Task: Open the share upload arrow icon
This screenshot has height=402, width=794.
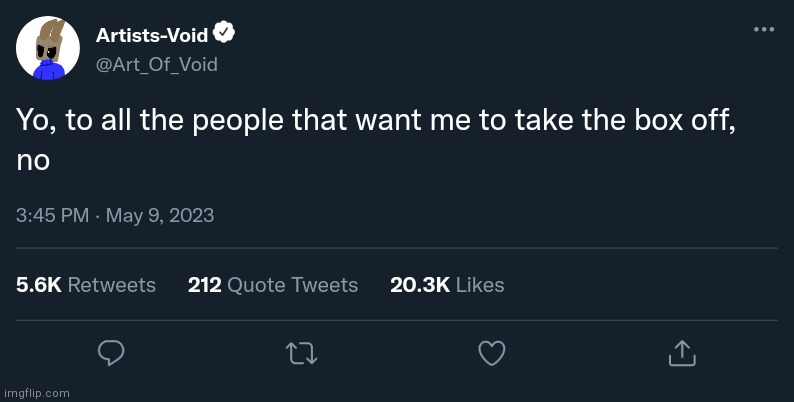Action: pyautogui.click(x=682, y=353)
